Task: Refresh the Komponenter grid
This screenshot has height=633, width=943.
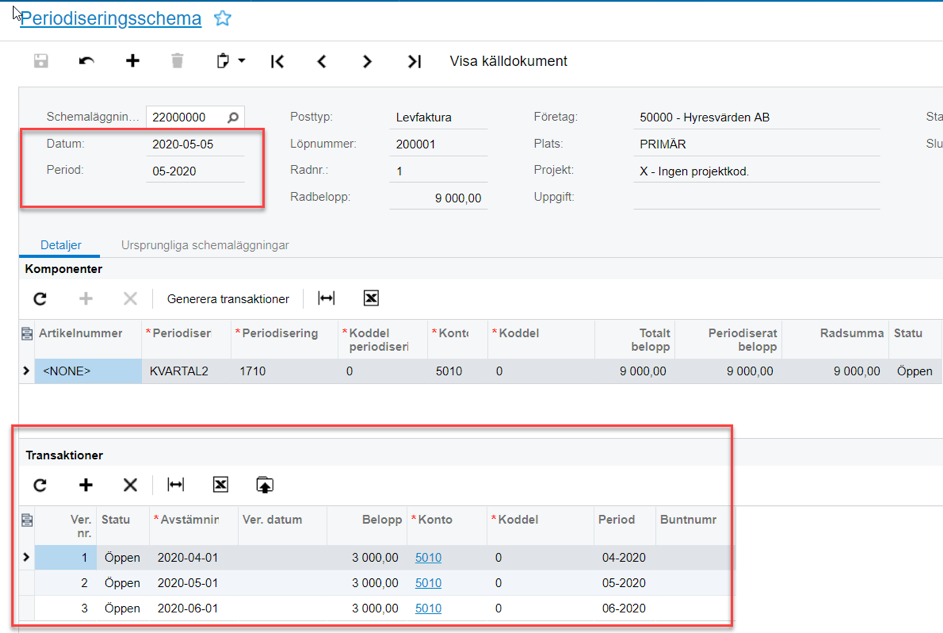Action: pos(40,299)
